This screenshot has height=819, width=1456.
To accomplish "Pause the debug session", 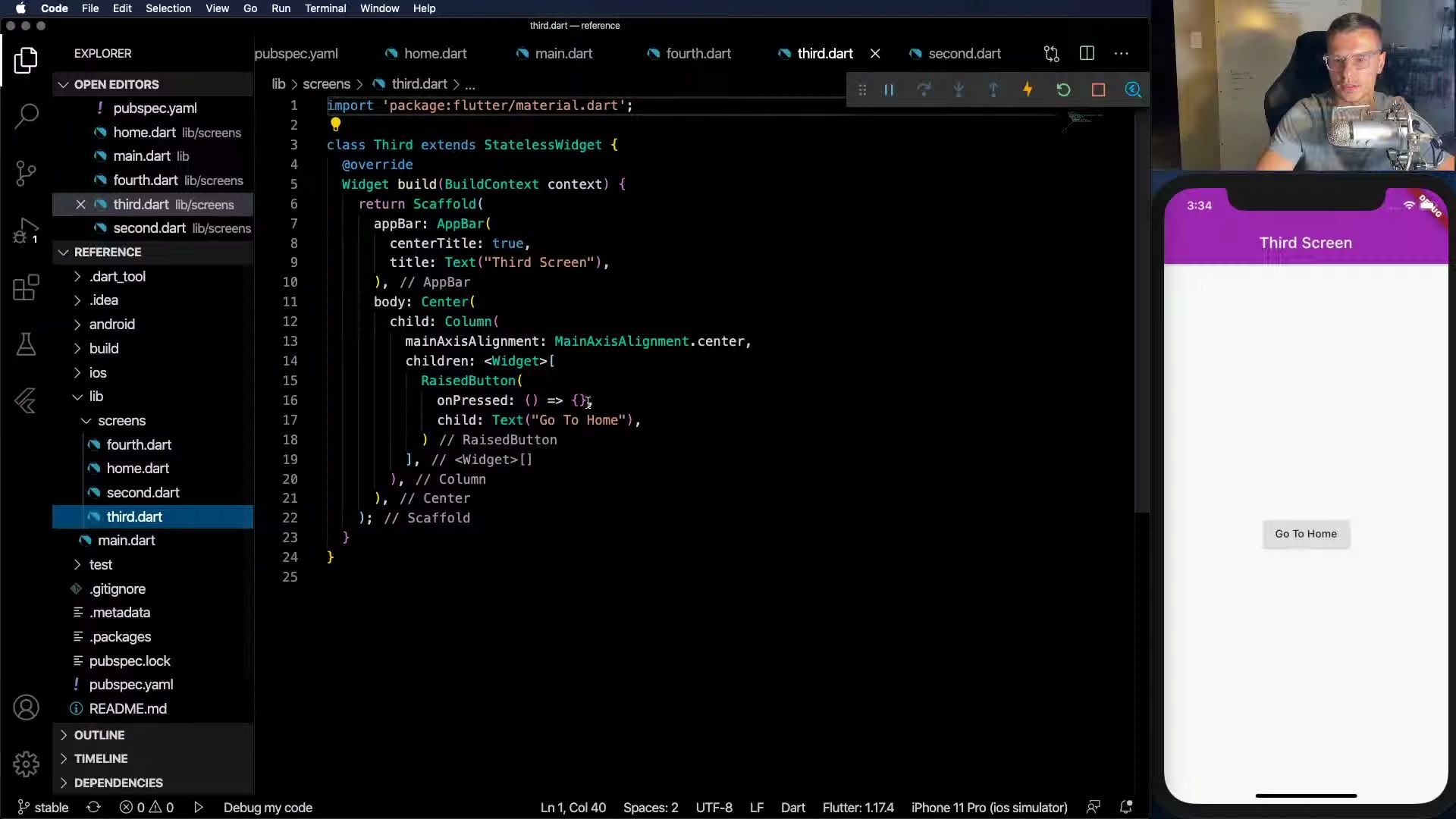I will point(889,89).
